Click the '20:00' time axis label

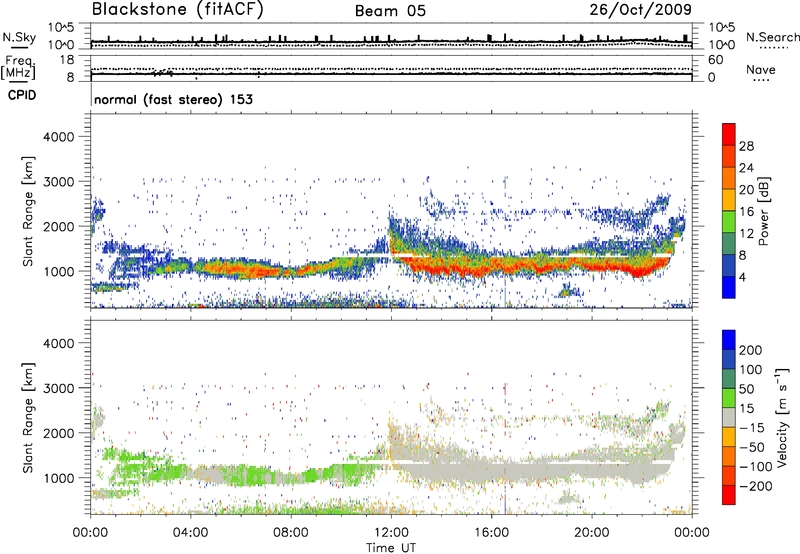(591, 533)
